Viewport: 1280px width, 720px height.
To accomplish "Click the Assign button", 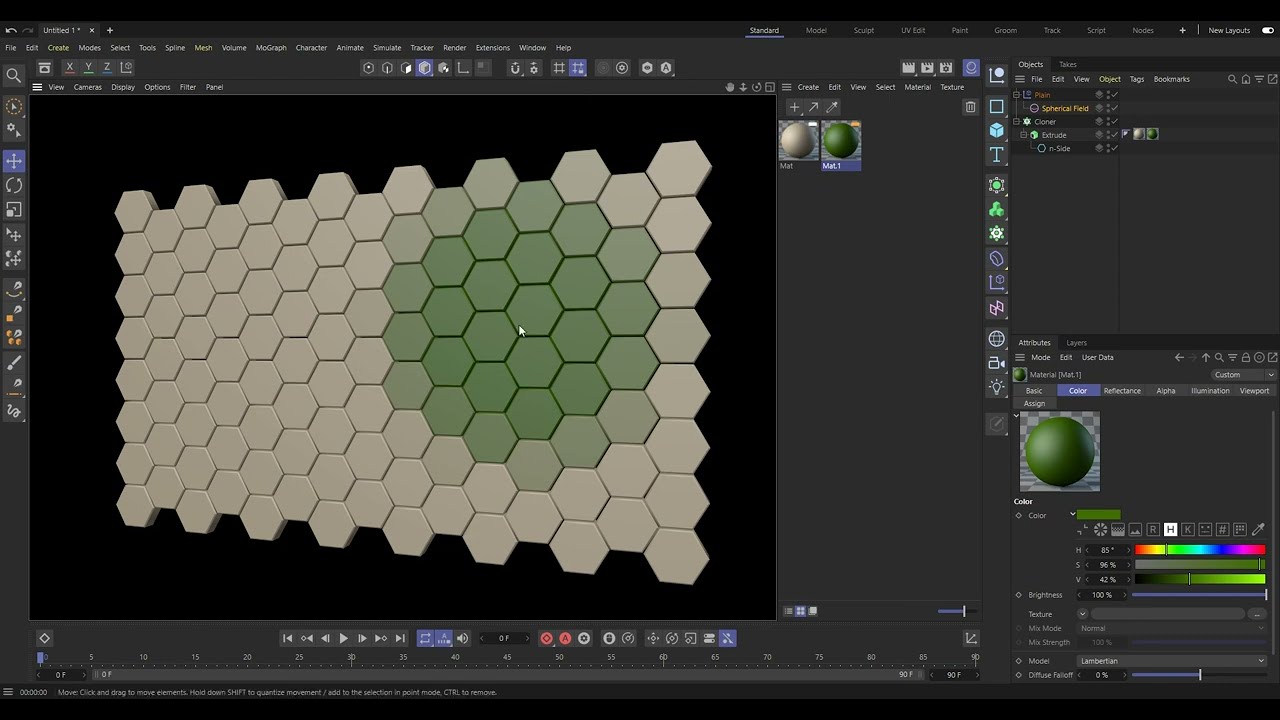I will tap(1034, 404).
